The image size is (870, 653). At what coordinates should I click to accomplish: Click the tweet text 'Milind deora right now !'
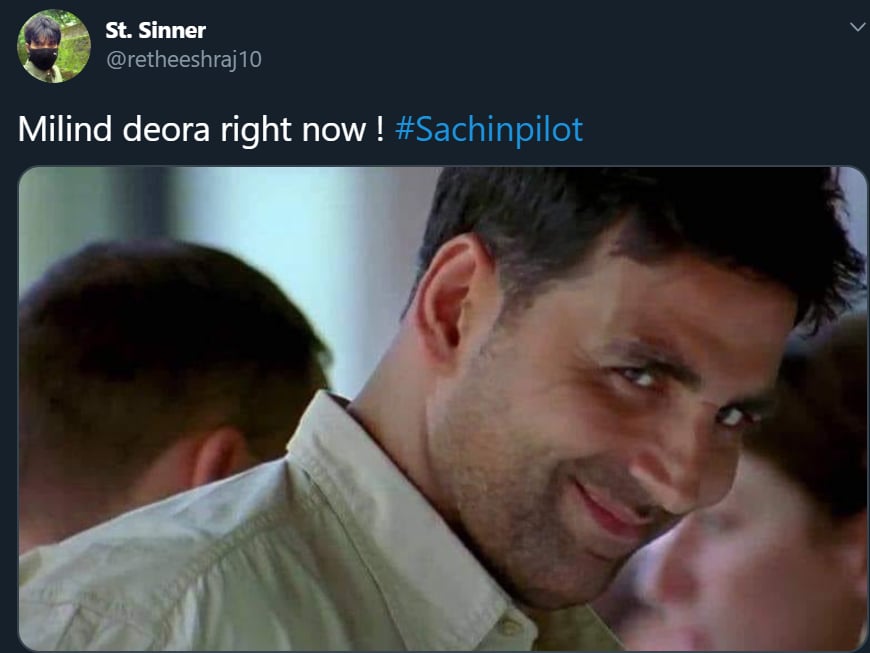point(200,130)
